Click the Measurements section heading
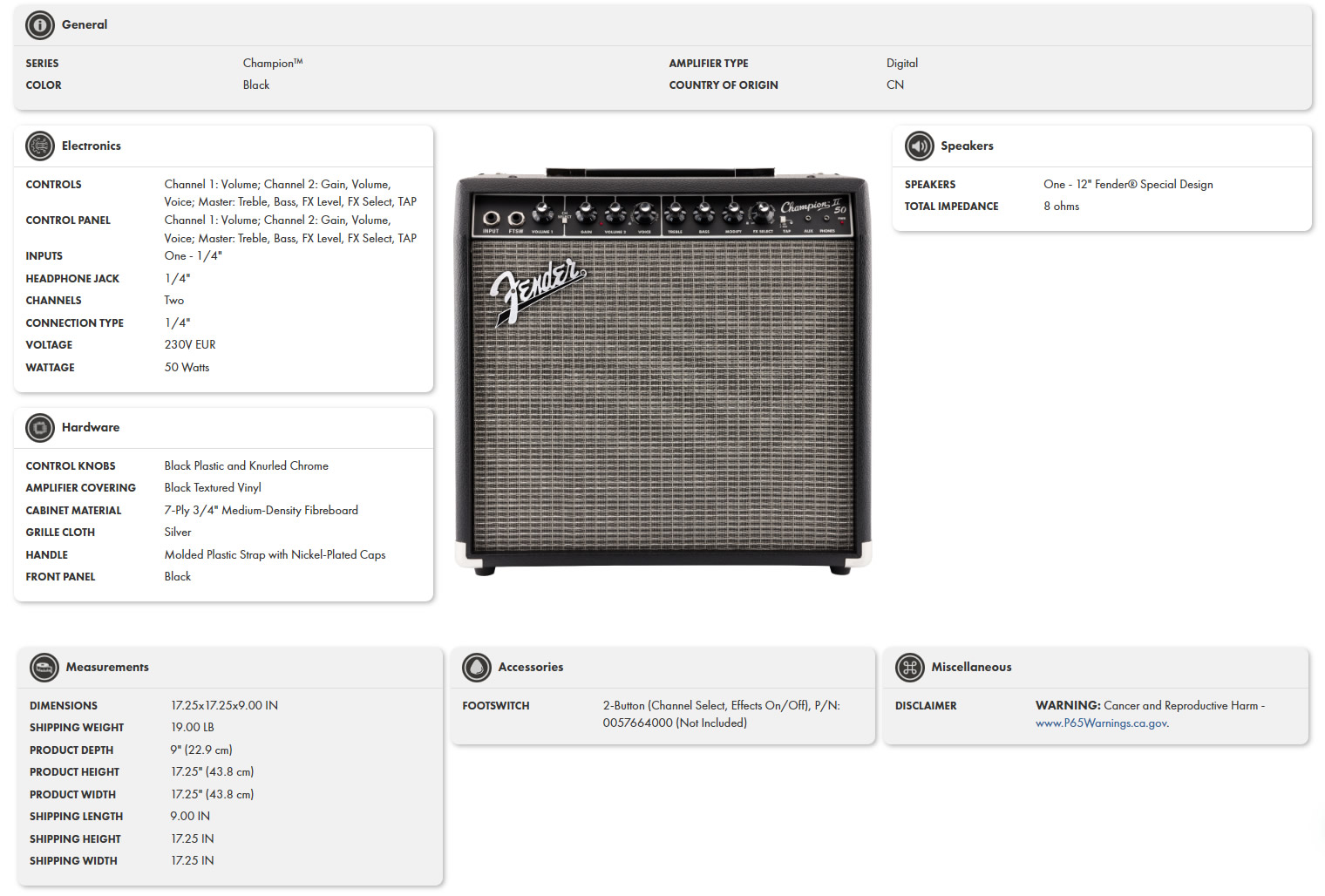This screenshot has width=1325, height=896. [107, 667]
